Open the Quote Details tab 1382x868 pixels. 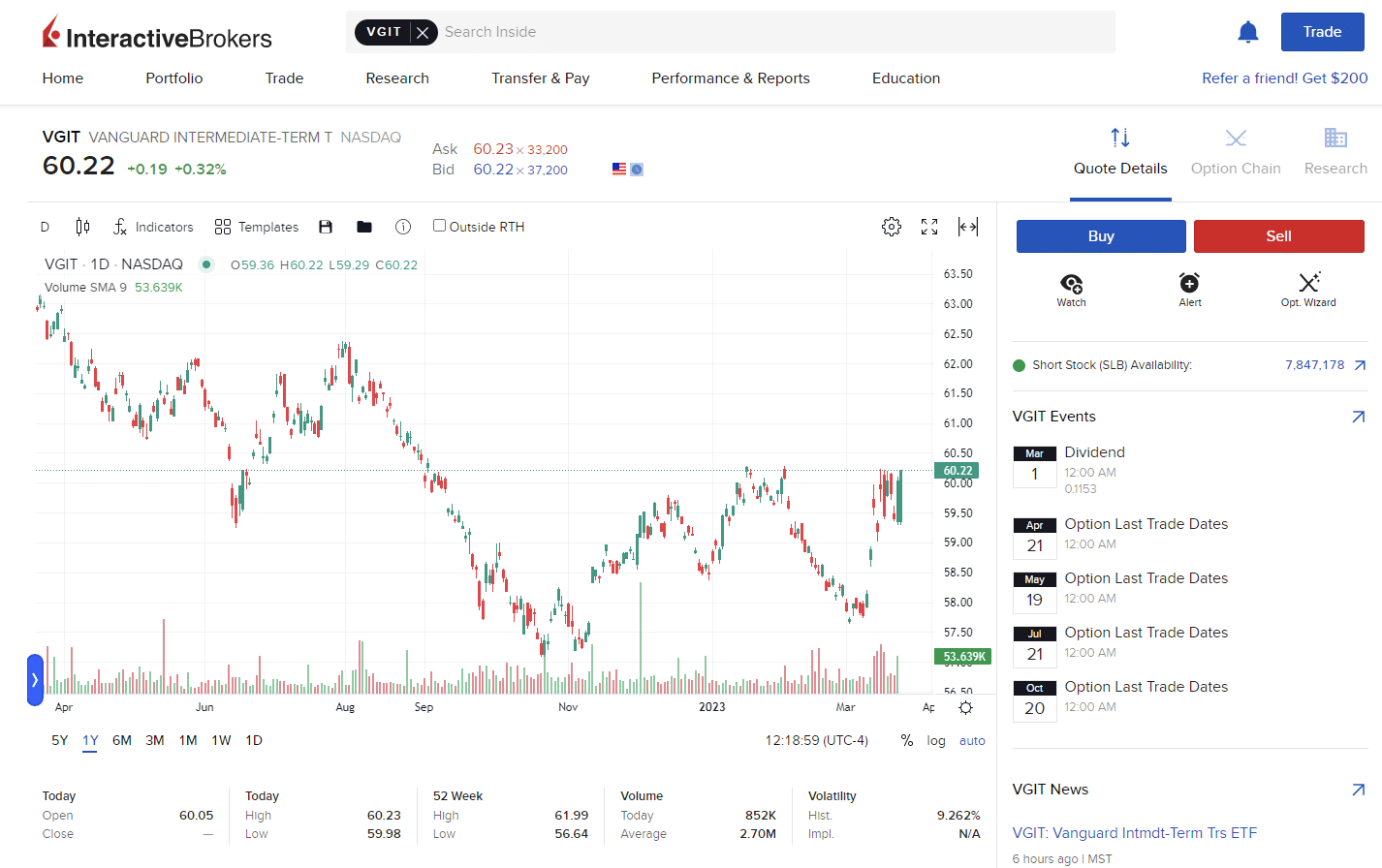coord(1120,153)
